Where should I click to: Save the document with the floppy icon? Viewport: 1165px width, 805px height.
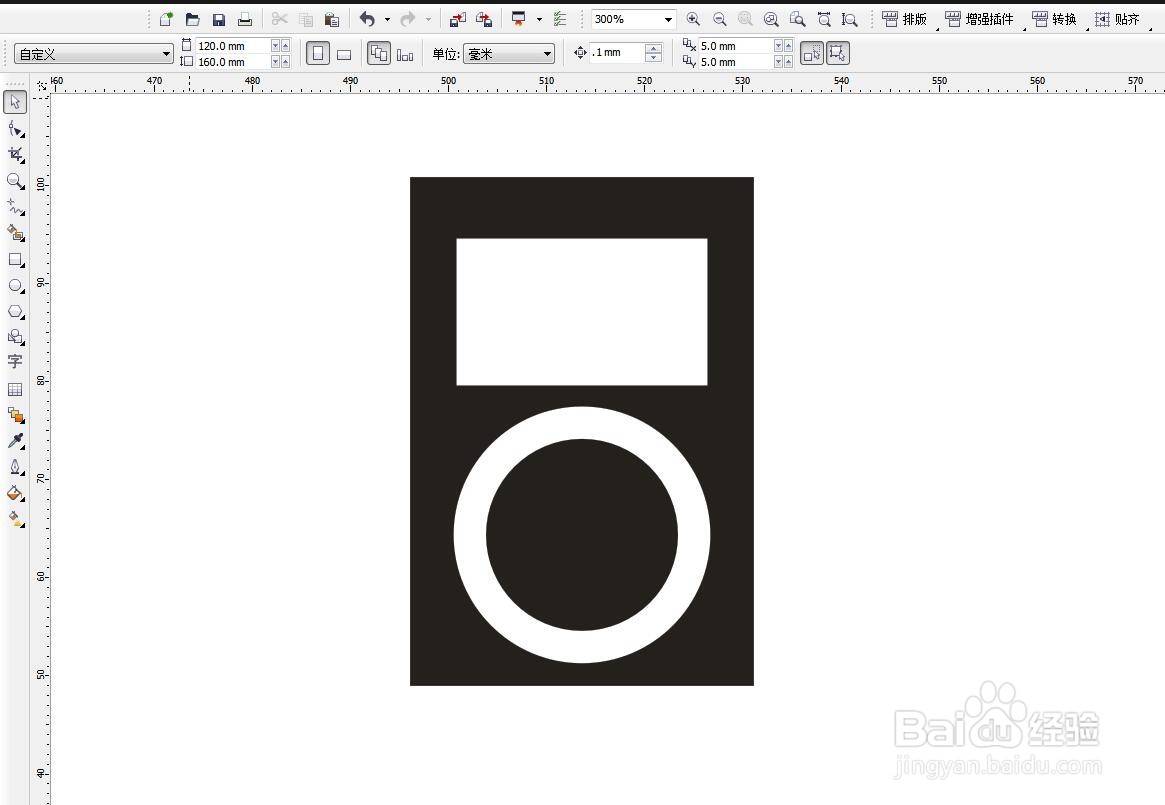[218, 19]
